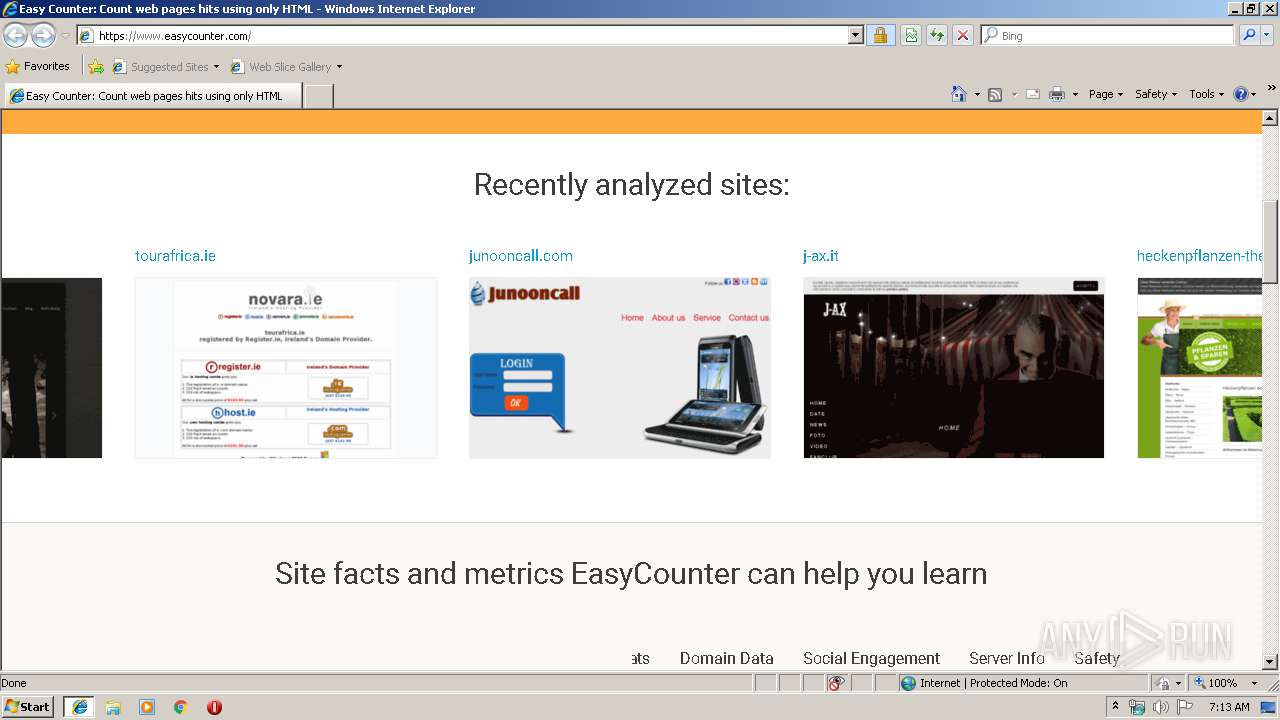Click the vertical scrollbar thumb

click(x=1271, y=241)
